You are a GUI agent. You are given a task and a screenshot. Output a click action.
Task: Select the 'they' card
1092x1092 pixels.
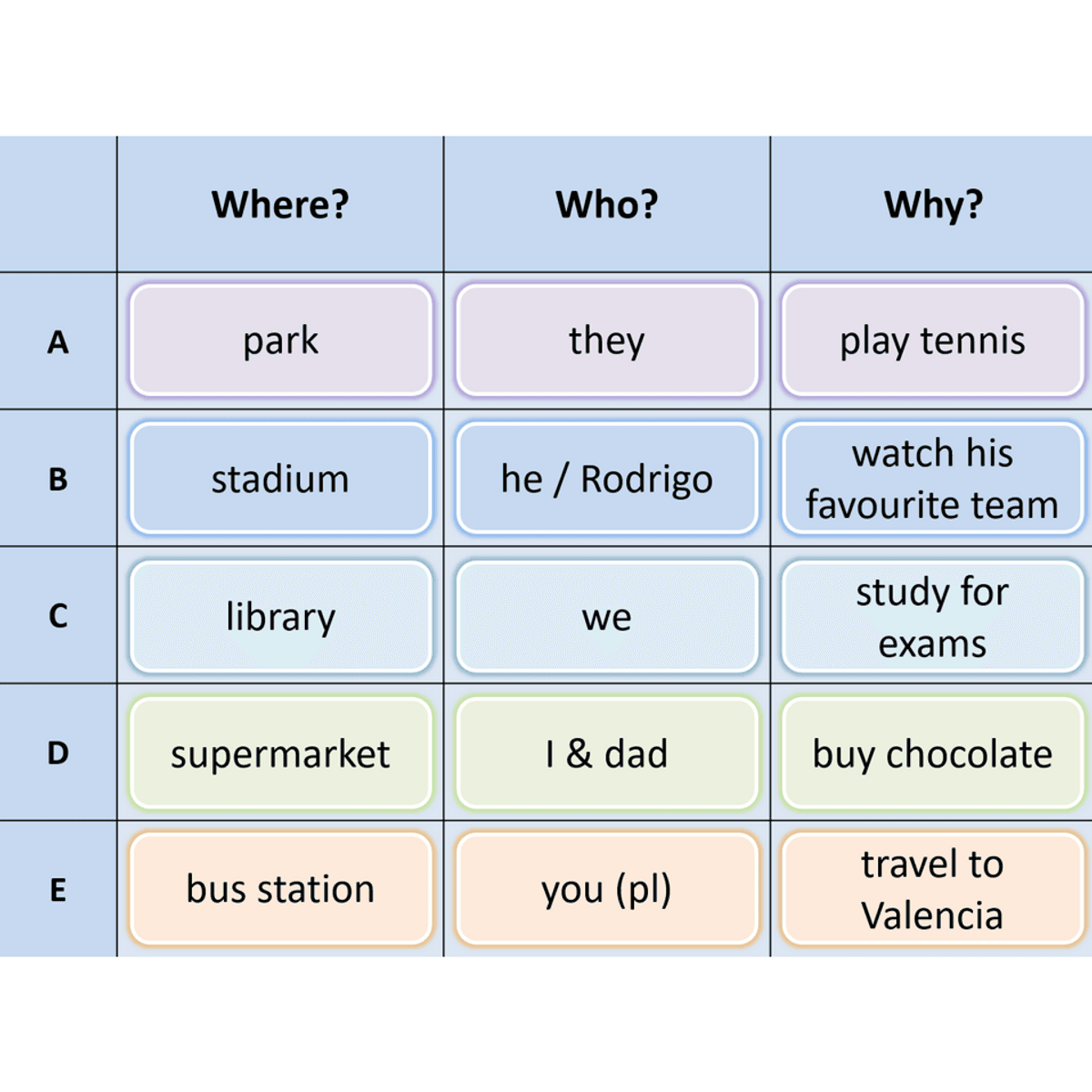pos(607,340)
